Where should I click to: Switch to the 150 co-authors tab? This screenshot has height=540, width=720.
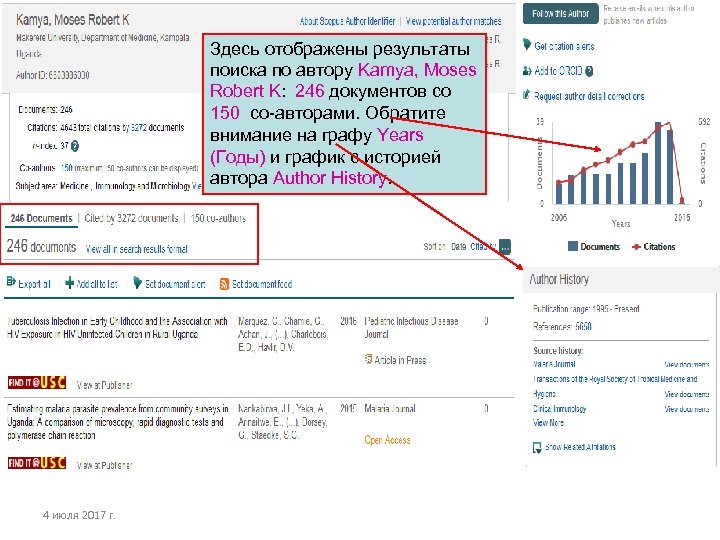click(x=218, y=218)
